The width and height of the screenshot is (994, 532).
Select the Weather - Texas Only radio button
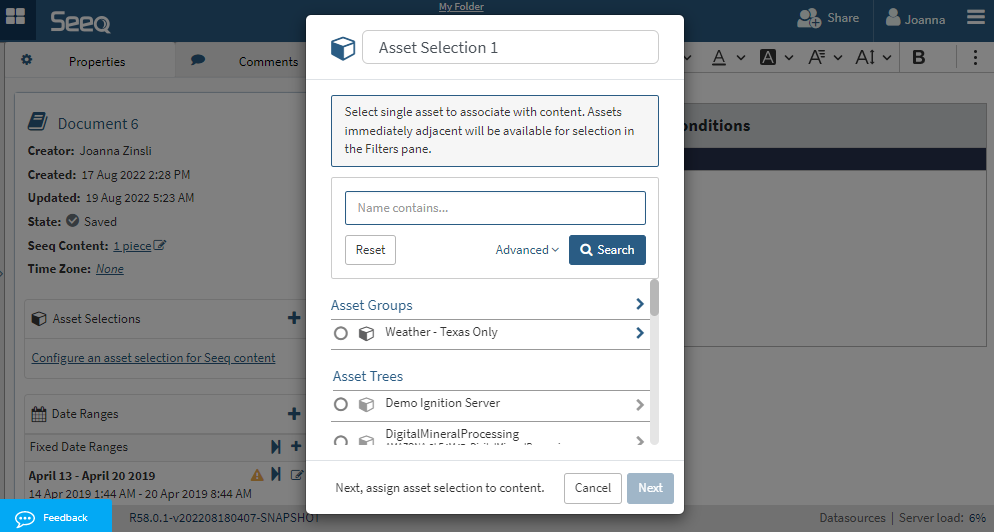coord(341,334)
